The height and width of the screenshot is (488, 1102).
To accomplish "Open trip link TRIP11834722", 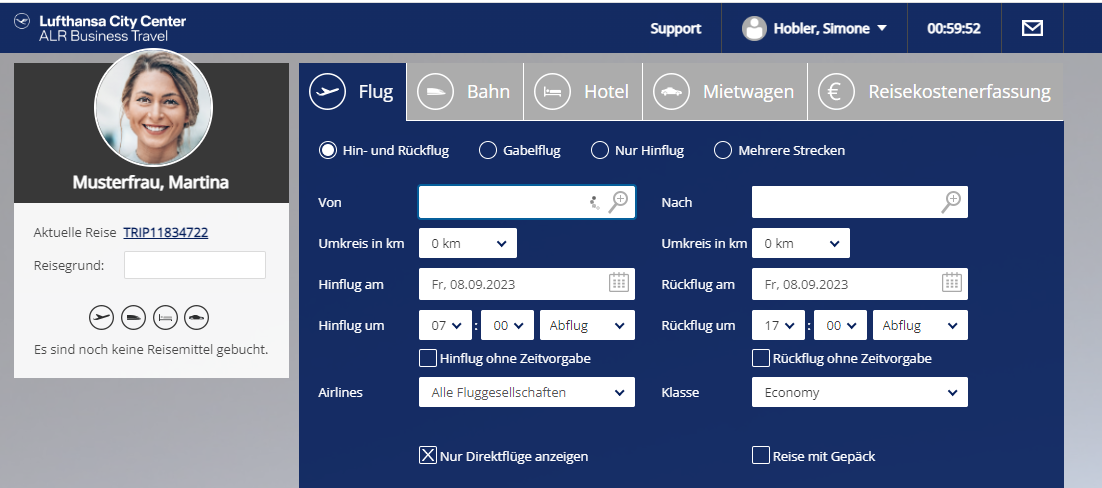I will point(166,232).
